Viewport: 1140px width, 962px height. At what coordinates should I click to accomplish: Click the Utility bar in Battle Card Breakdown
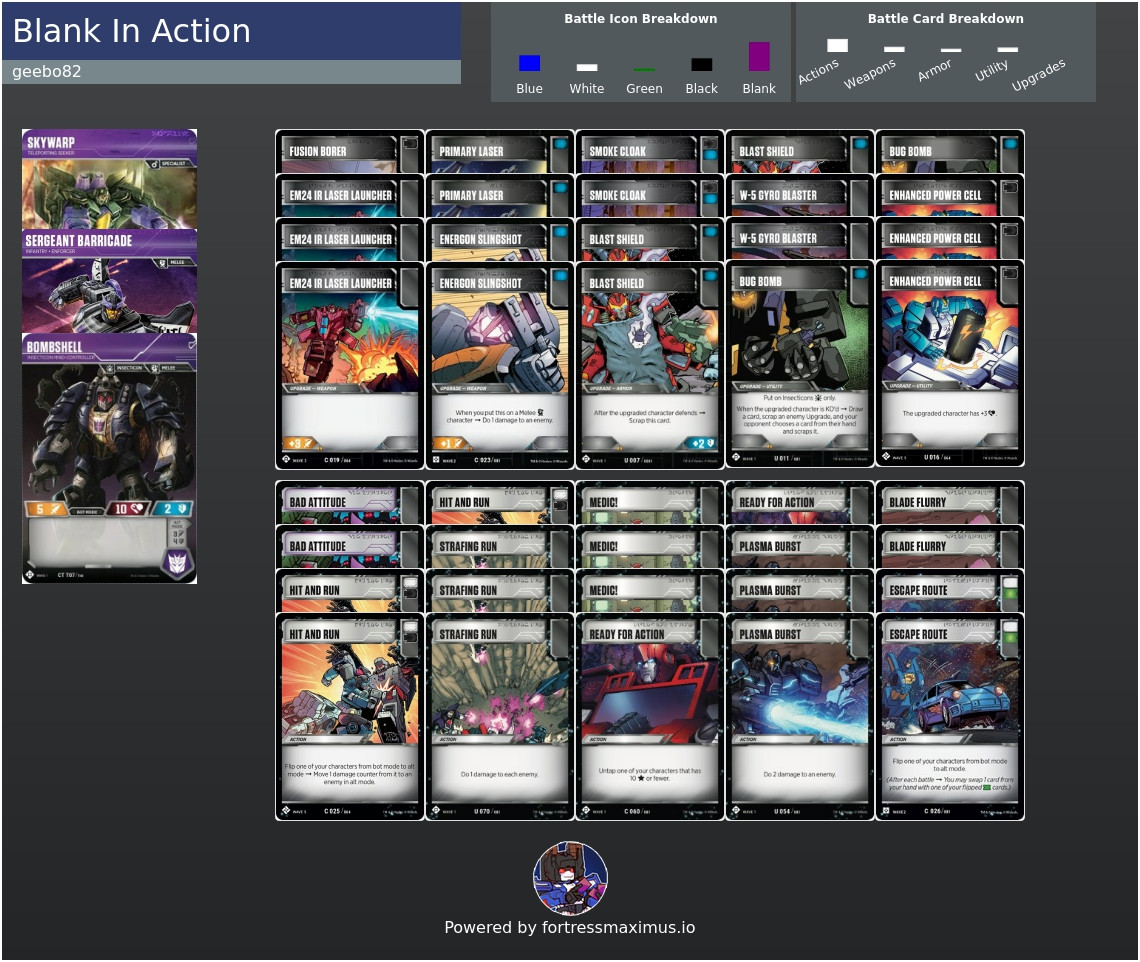(x=1008, y=49)
